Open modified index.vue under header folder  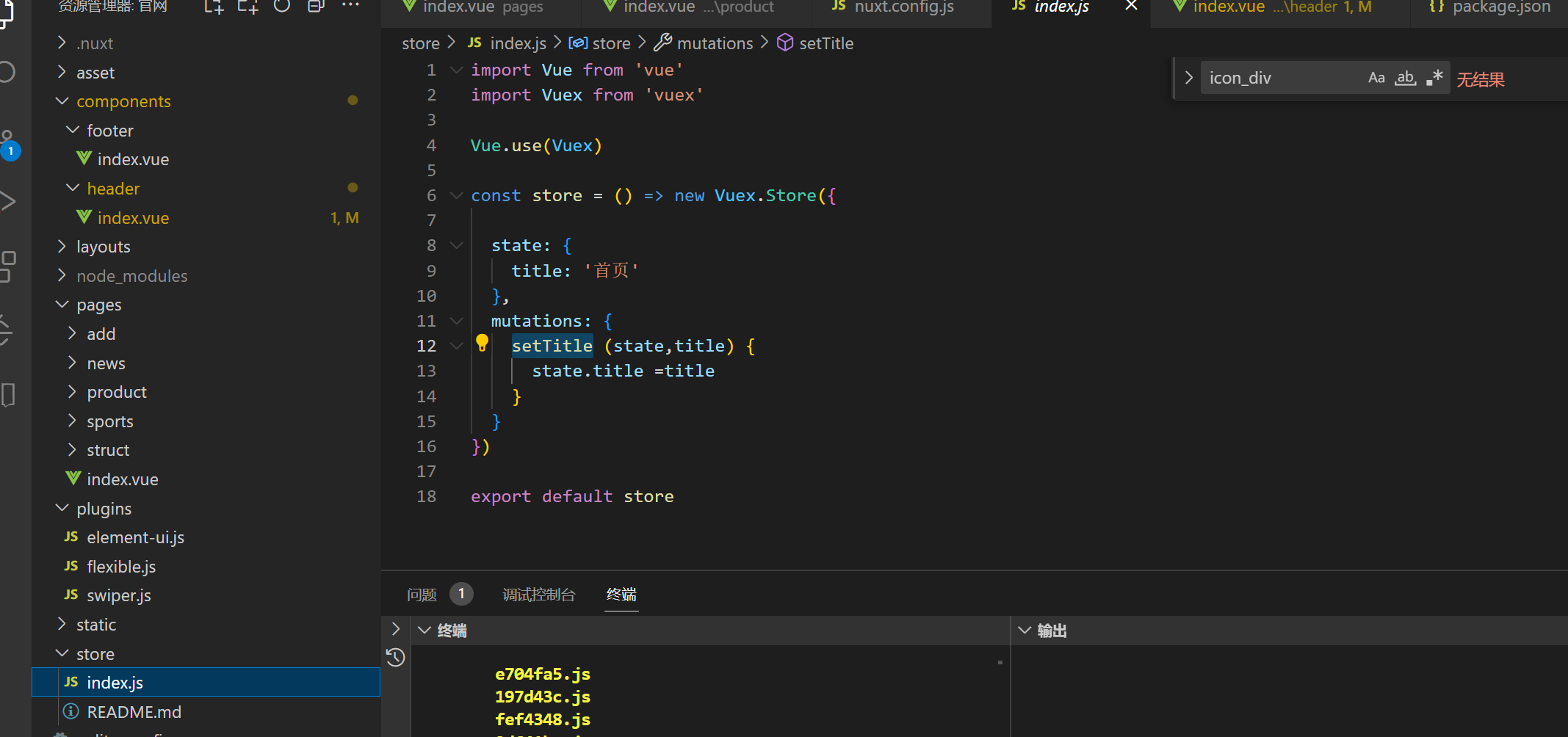(133, 218)
